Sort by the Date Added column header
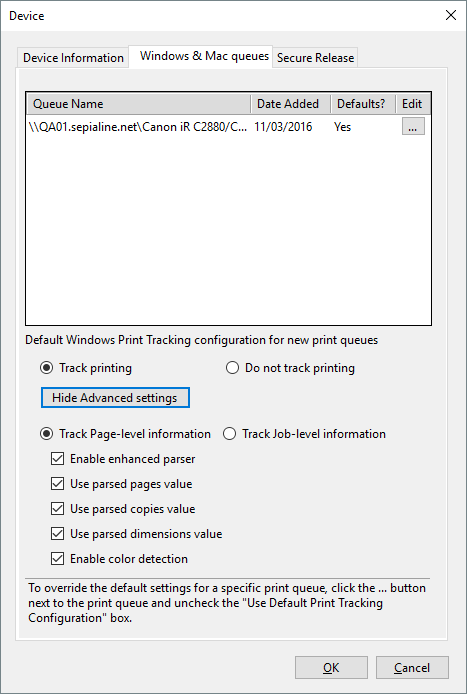The width and height of the screenshot is (474, 694). tap(290, 104)
